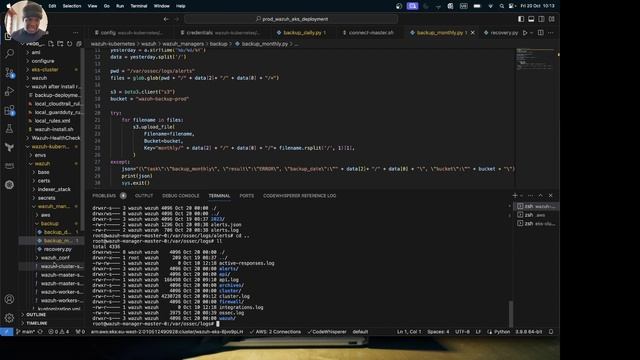The height and width of the screenshot is (360, 640).
Task: Maximize the panel with chevron-up icon
Action: tap(540, 196)
